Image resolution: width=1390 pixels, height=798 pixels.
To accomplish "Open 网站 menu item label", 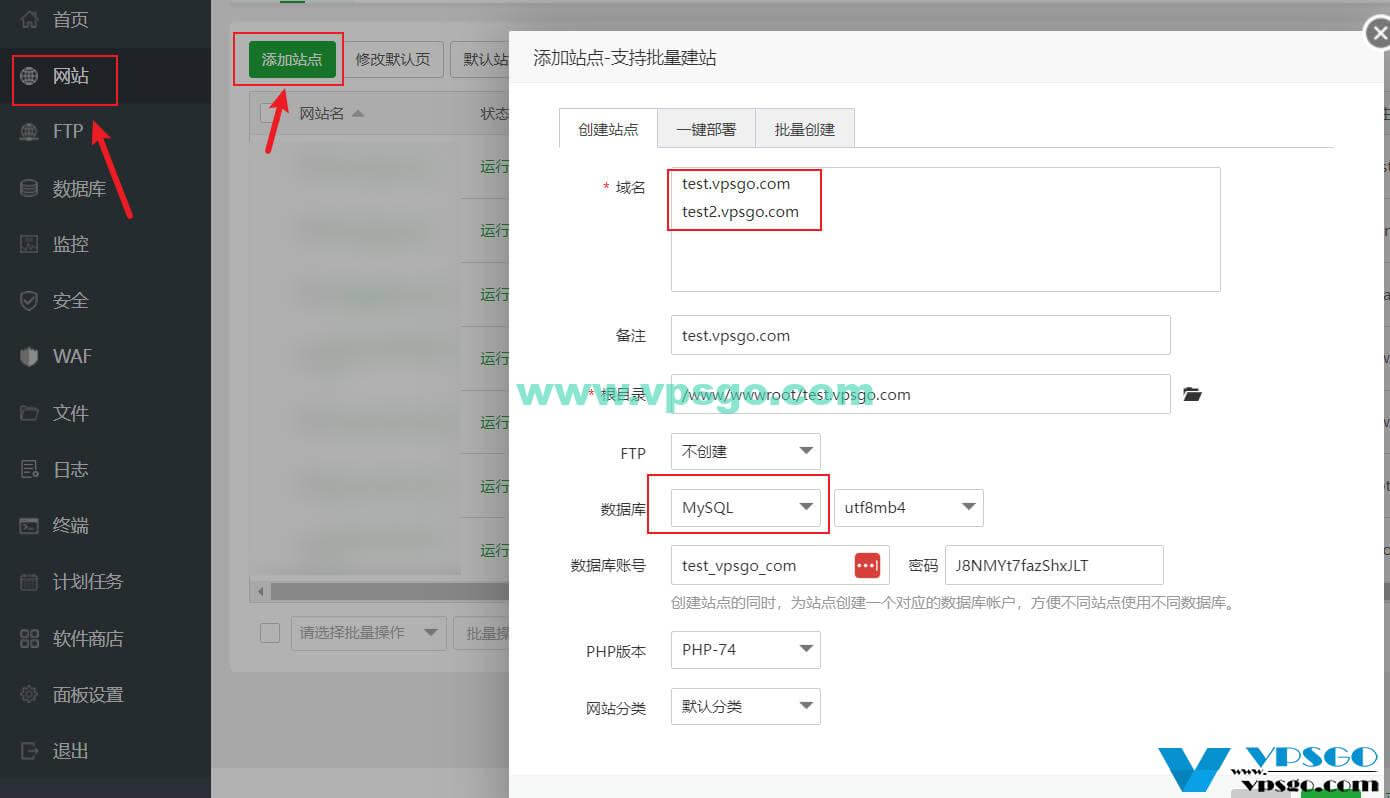I will coord(71,76).
